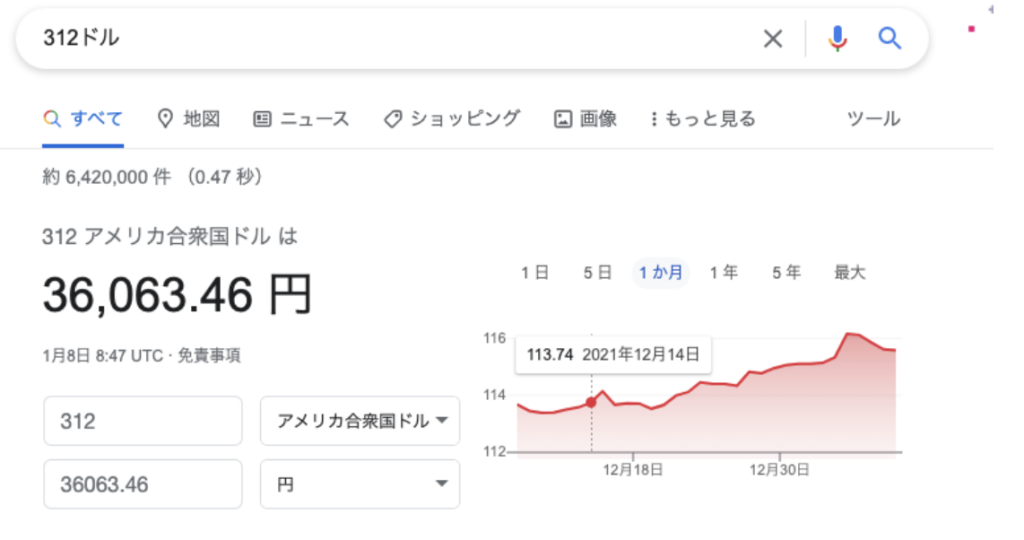Select the 1年 (1 year) chart range
The width and height of the screenshot is (1024, 540).
coord(724,272)
